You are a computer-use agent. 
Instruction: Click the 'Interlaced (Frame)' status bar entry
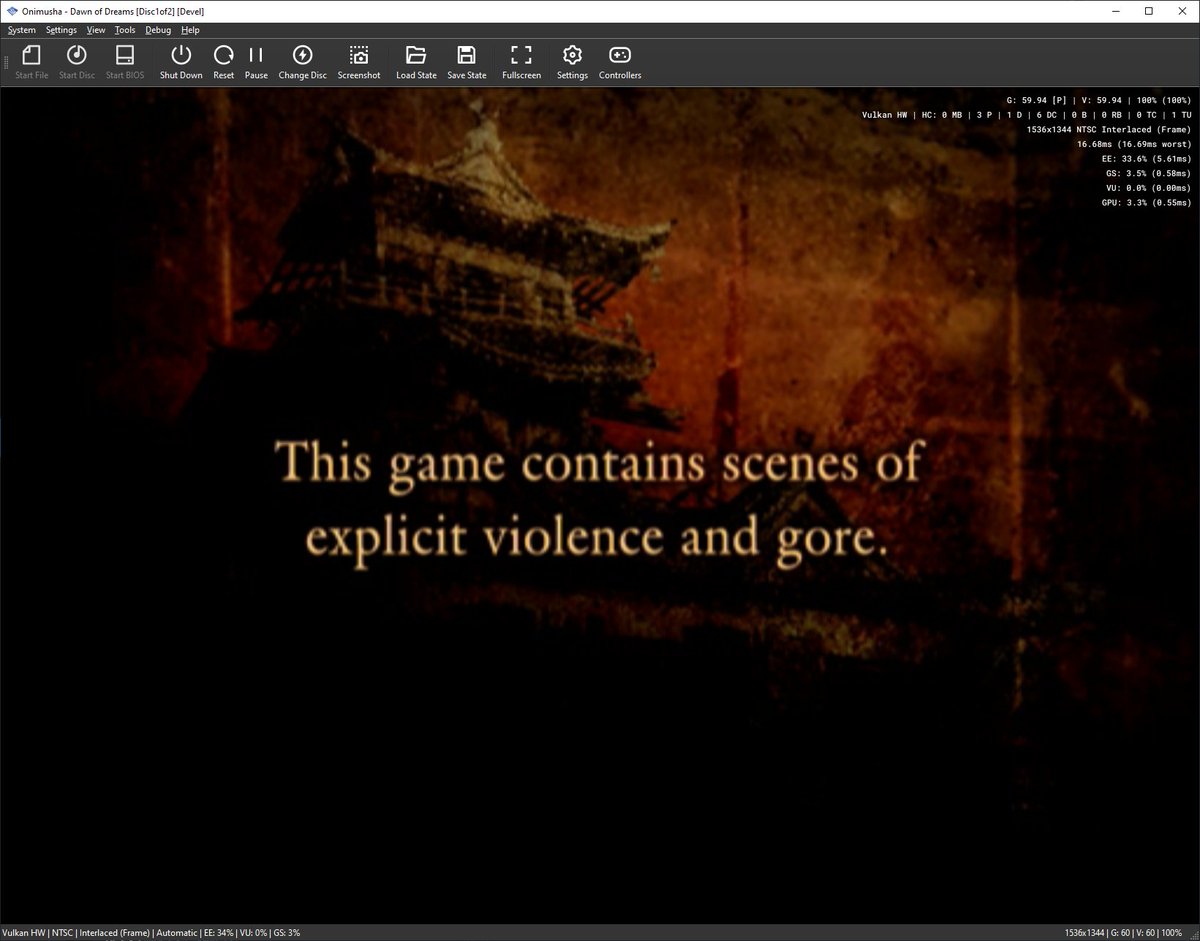coord(116,933)
